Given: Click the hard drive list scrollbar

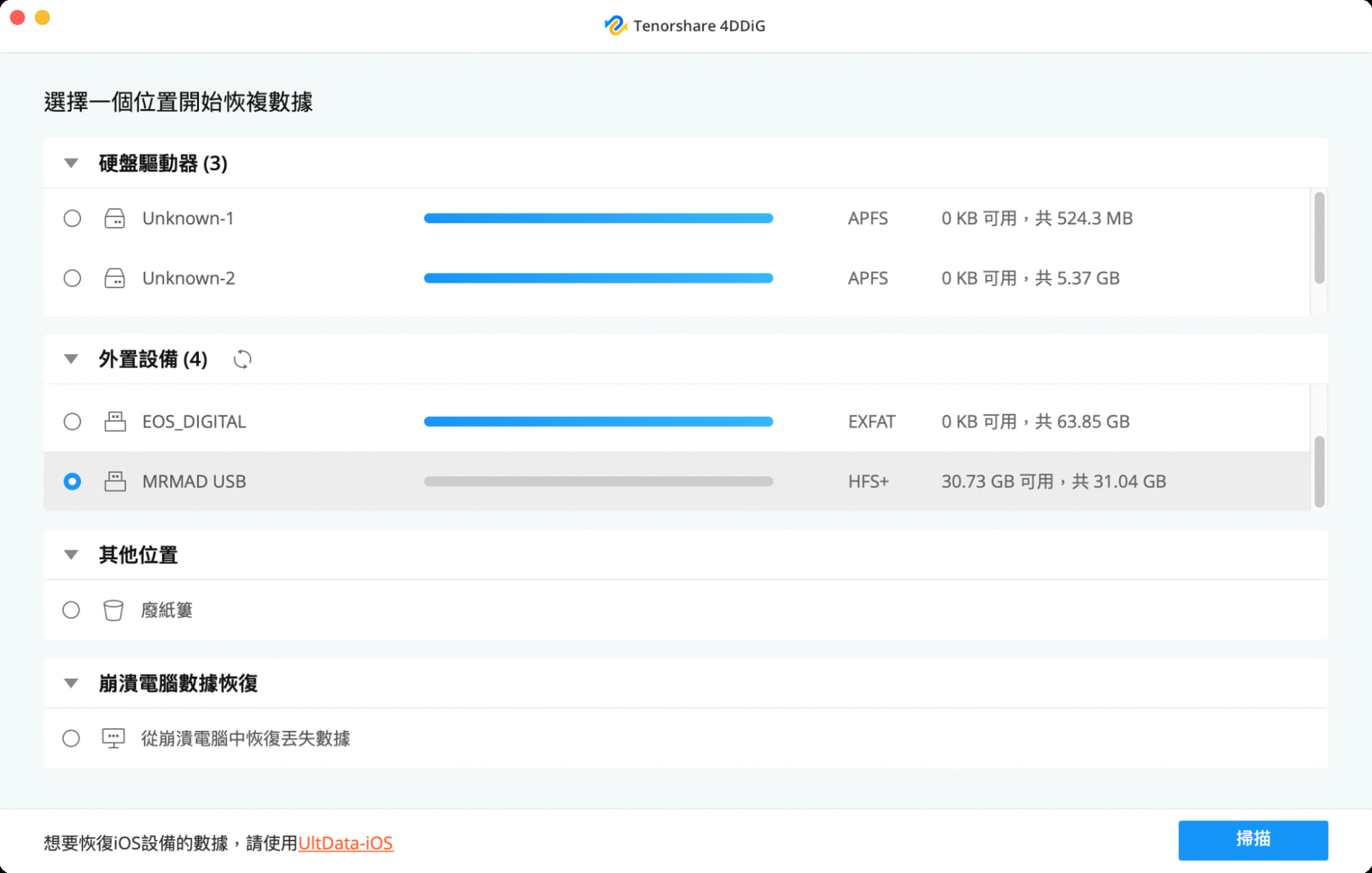Looking at the screenshot, I should 1318,237.
